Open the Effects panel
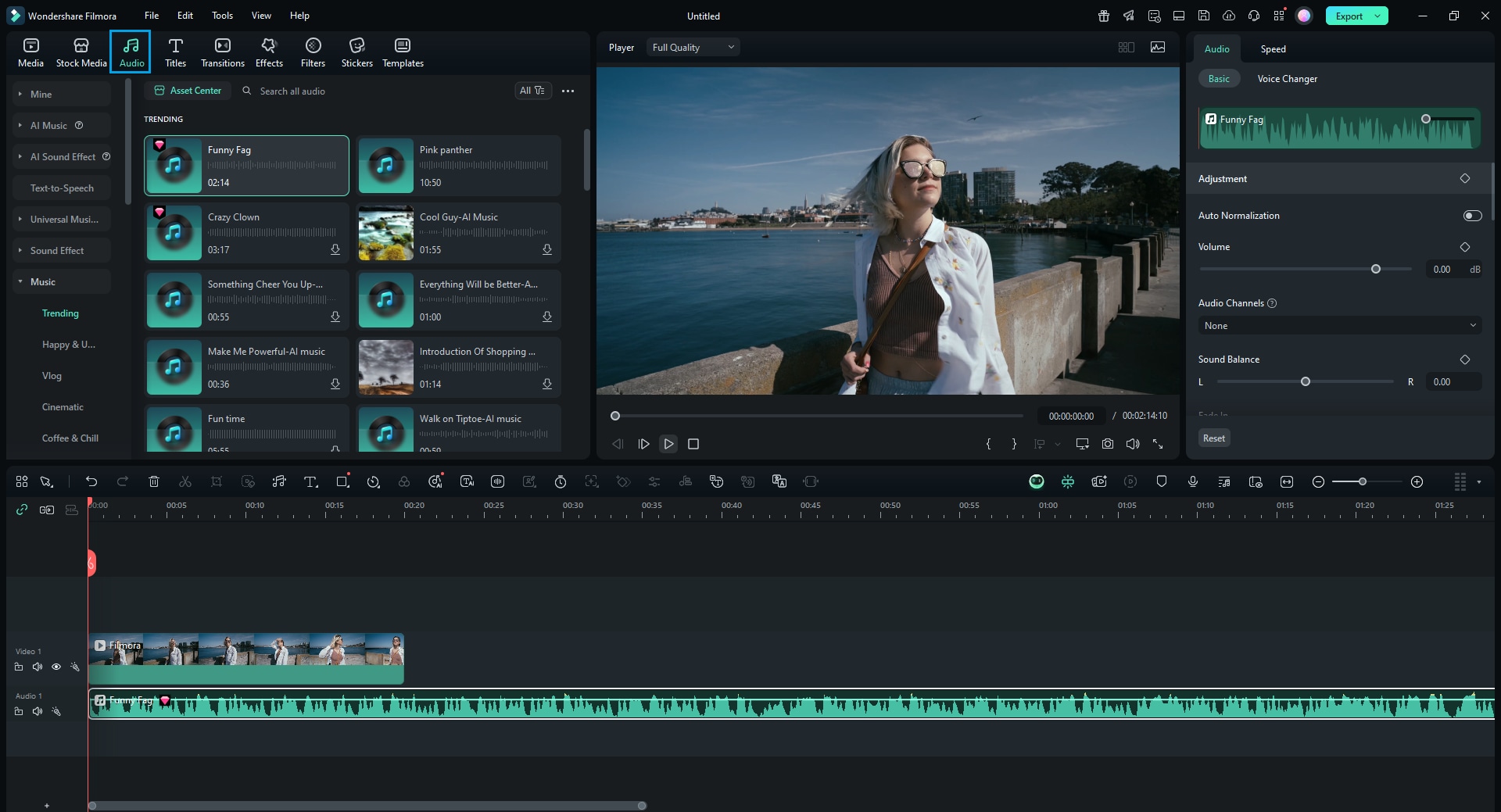This screenshot has width=1501, height=812. tap(269, 52)
